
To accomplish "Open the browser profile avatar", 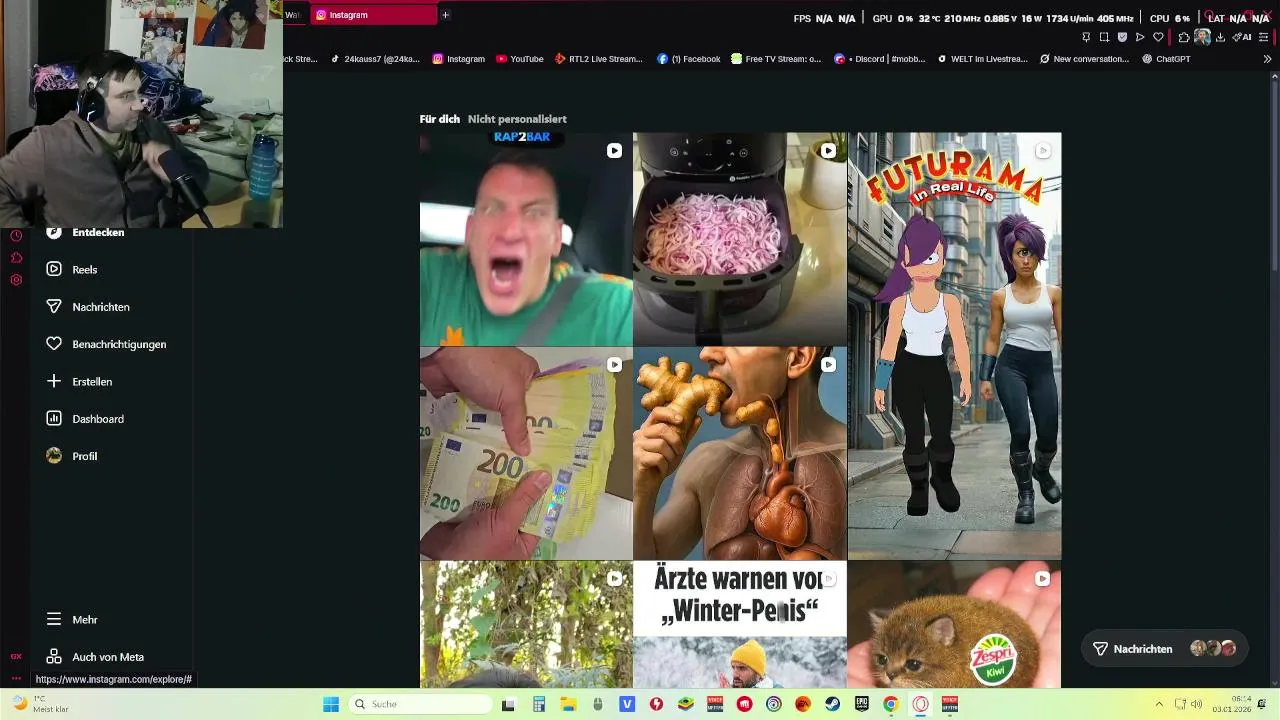I will [x=1202, y=37].
